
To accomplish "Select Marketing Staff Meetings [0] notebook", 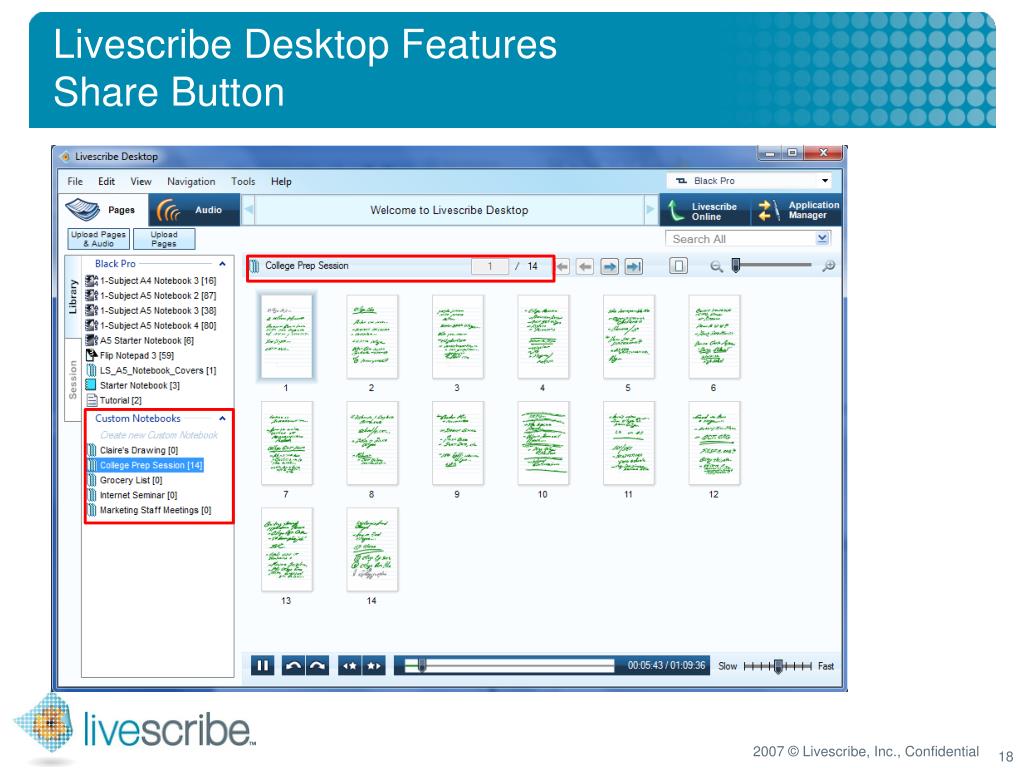I will click(150, 511).
